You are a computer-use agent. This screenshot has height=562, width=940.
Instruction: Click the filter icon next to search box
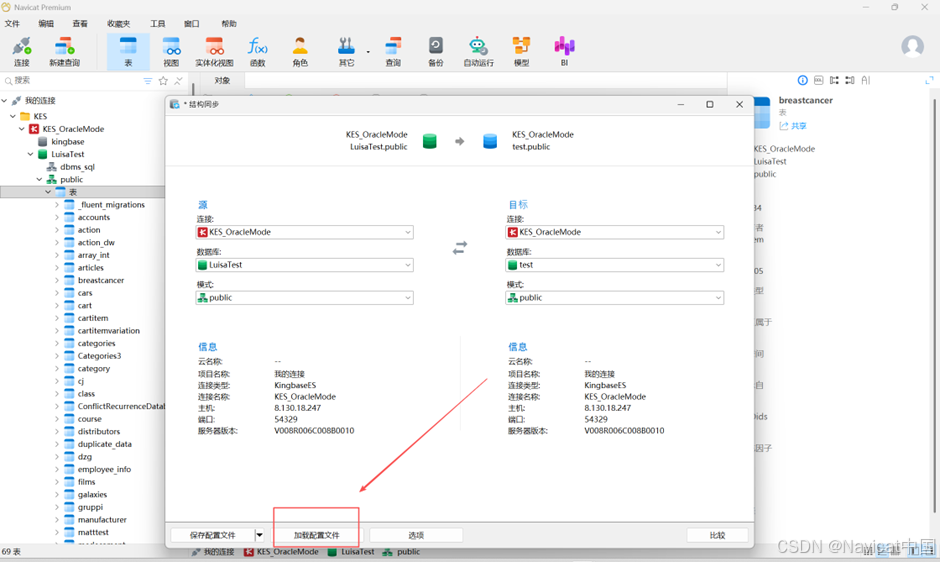147,80
